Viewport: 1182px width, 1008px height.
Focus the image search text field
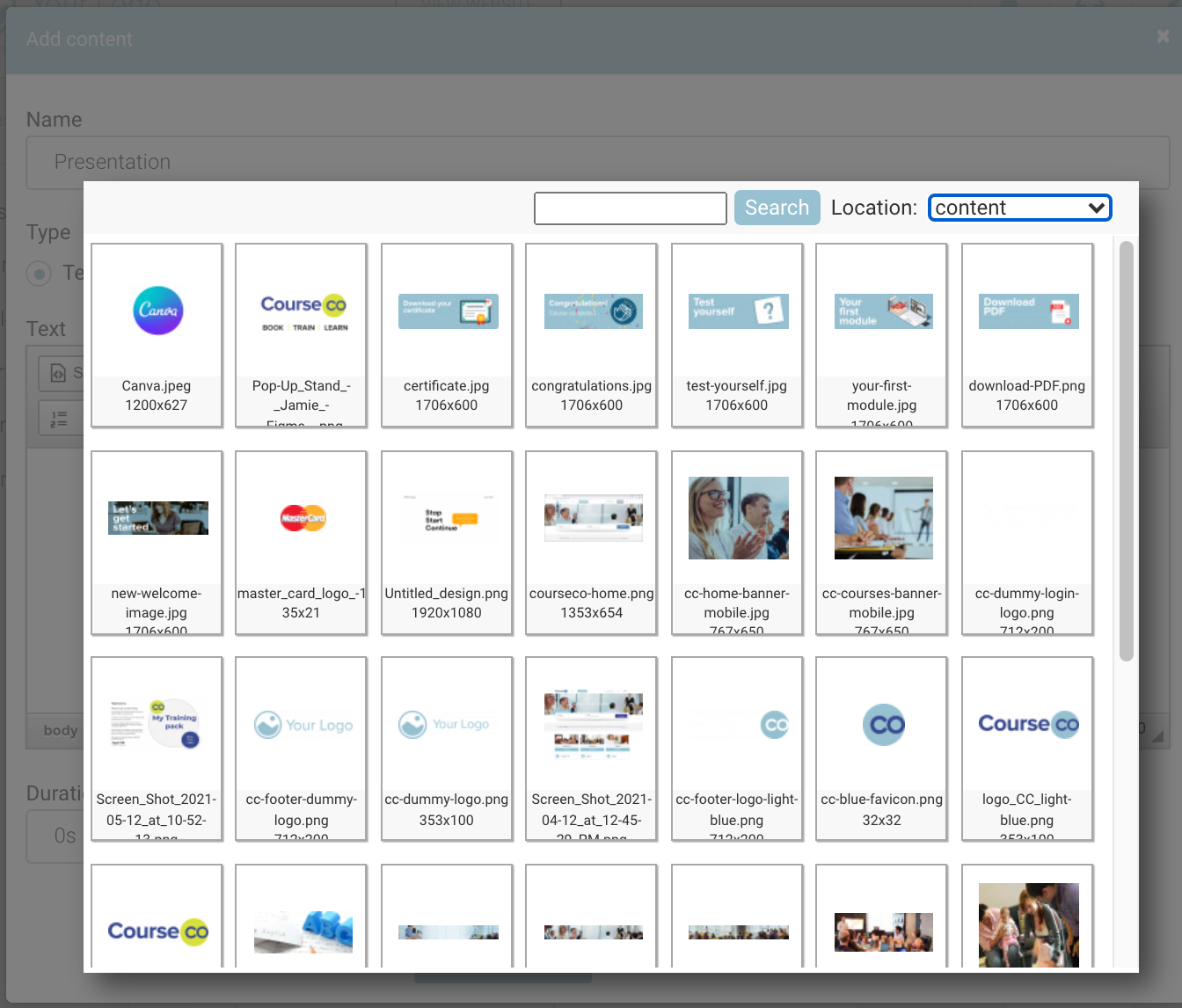click(x=630, y=208)
